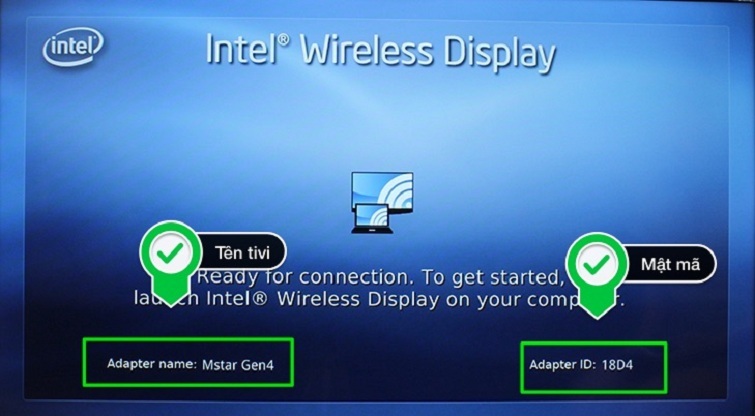Click launch Intel Wireless Display instruction line

[379, 299]
